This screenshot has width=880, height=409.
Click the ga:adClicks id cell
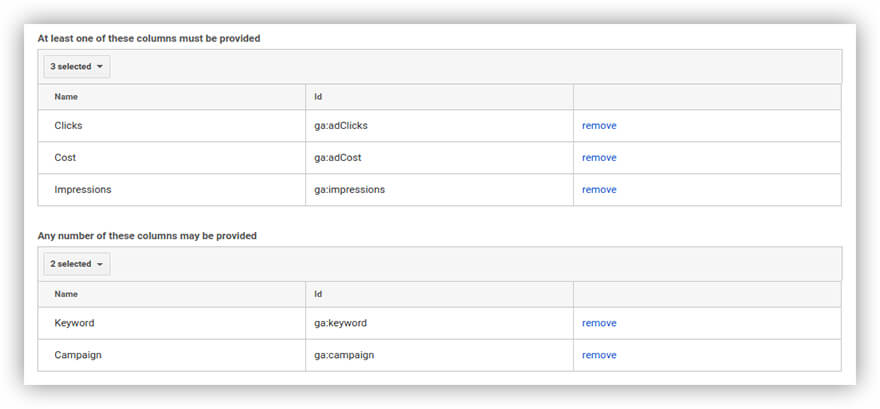341,126
